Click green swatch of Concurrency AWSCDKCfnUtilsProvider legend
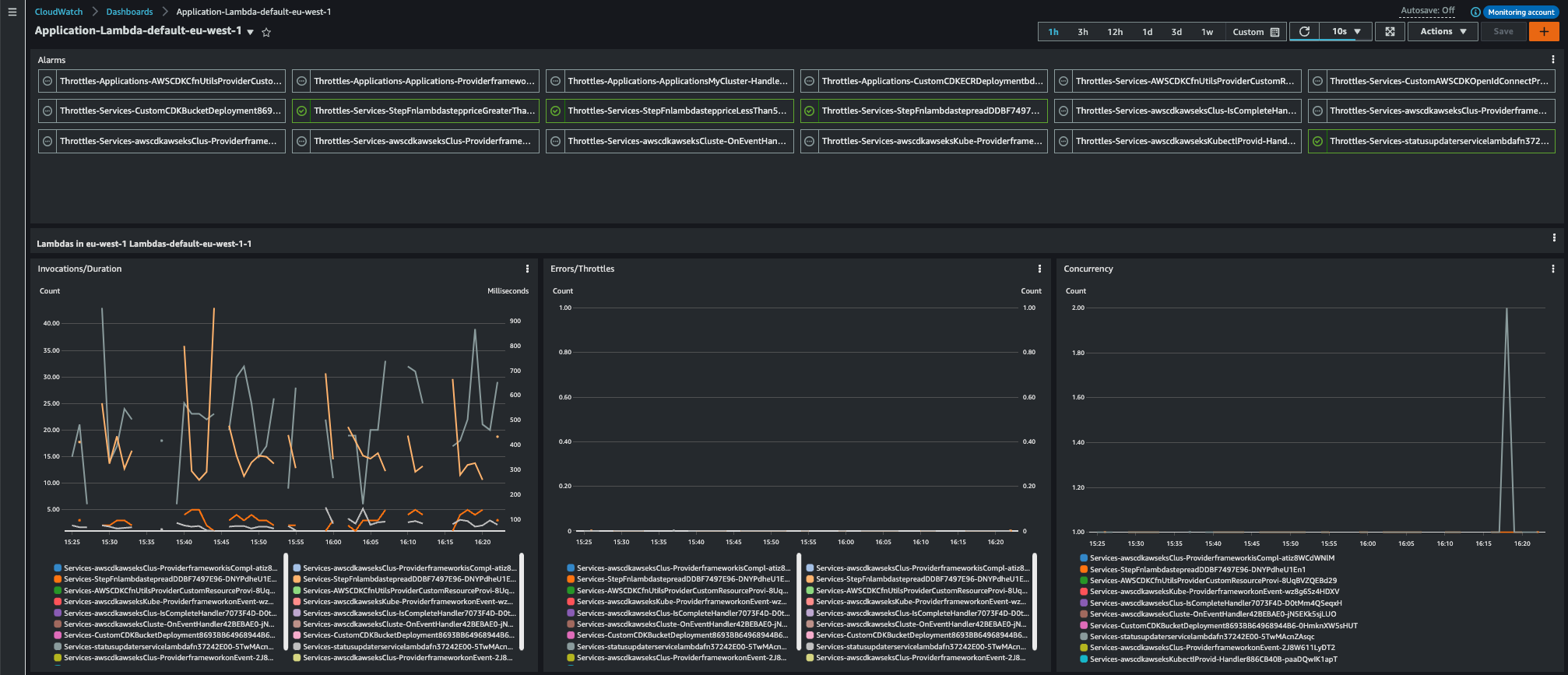 pos(1084,581)
